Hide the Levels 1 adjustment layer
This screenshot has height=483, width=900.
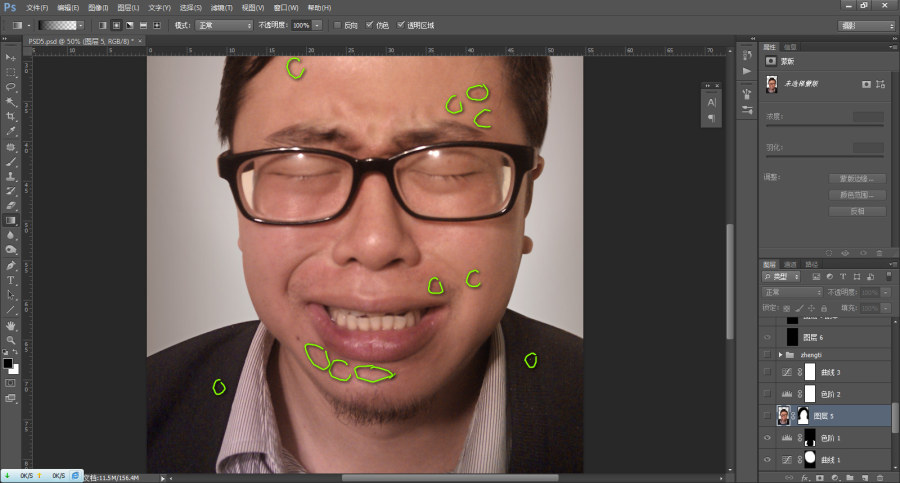(767, 438)
